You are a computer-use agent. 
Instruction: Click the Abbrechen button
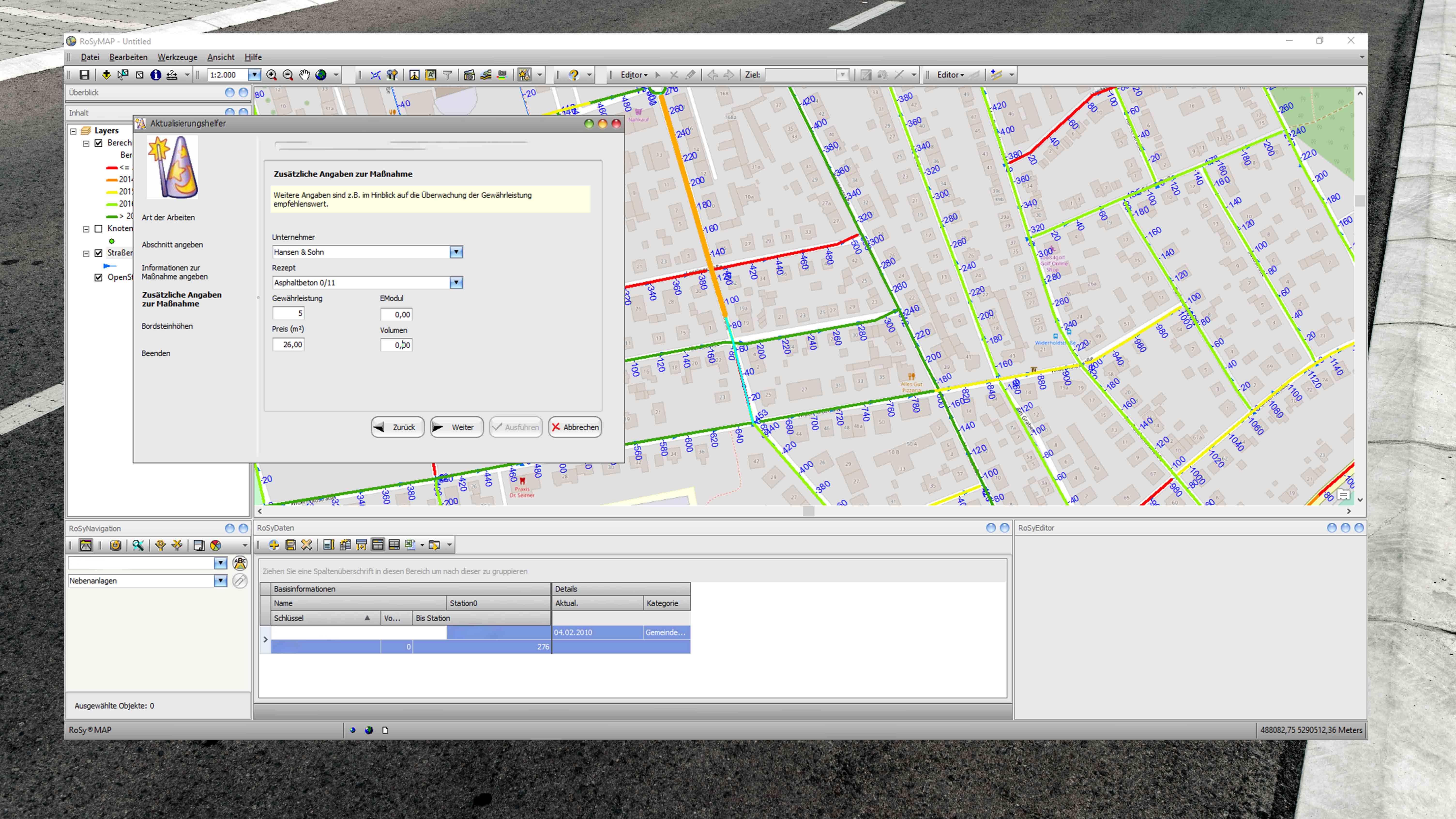point(575,427)
